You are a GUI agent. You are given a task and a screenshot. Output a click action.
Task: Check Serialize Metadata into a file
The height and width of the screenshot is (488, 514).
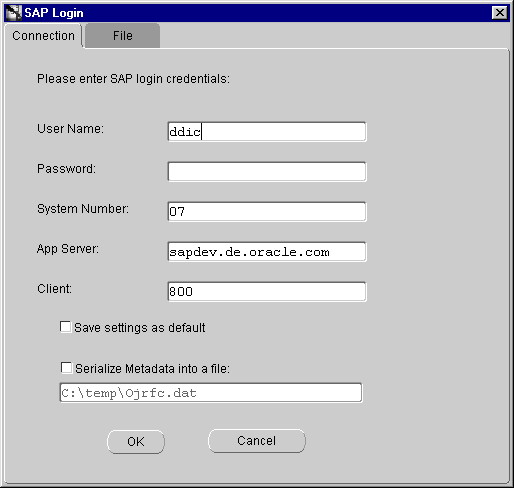[66, 368]
